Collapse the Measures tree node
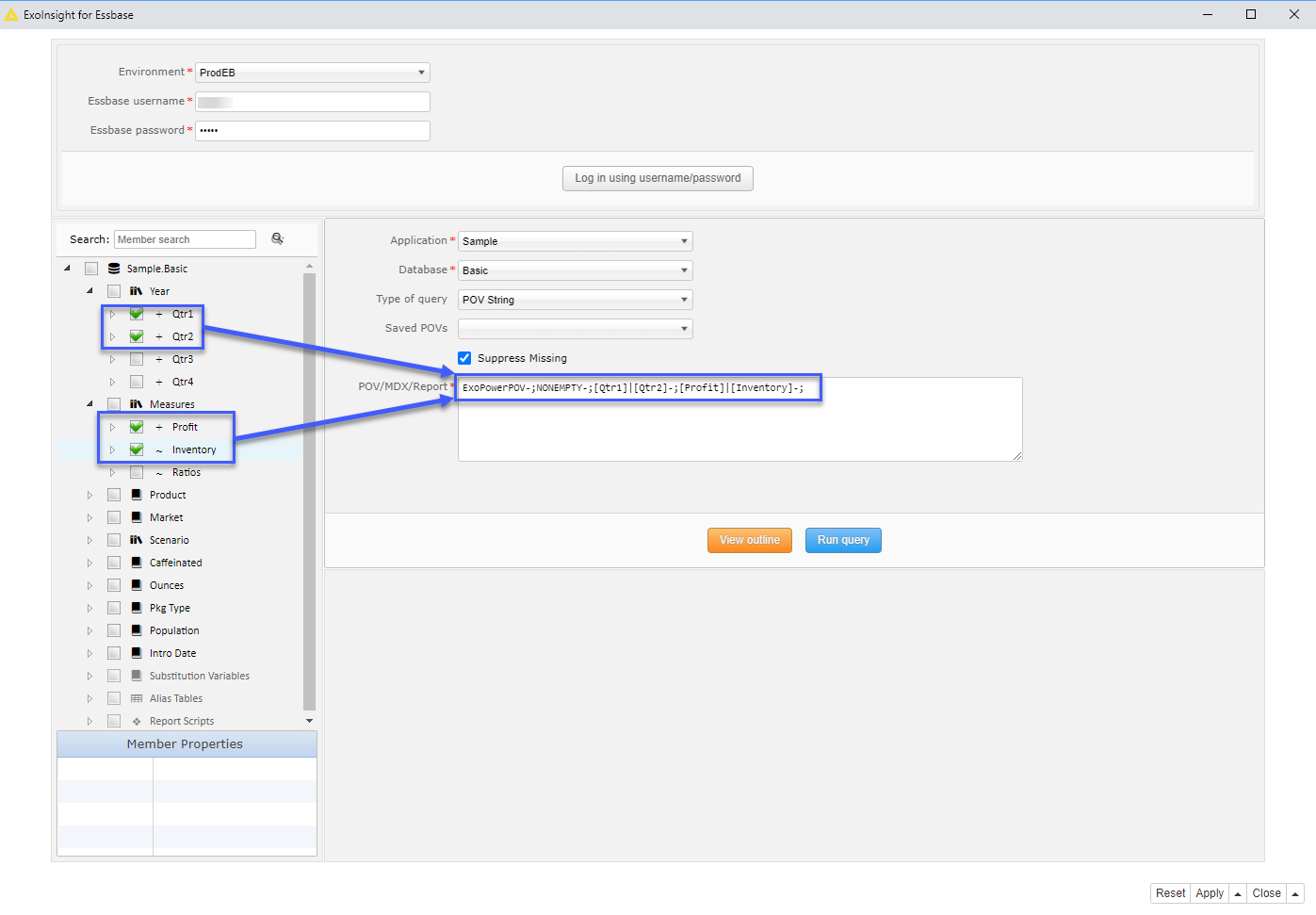This screenshot has width=1316, height=915. click(89, 403)
